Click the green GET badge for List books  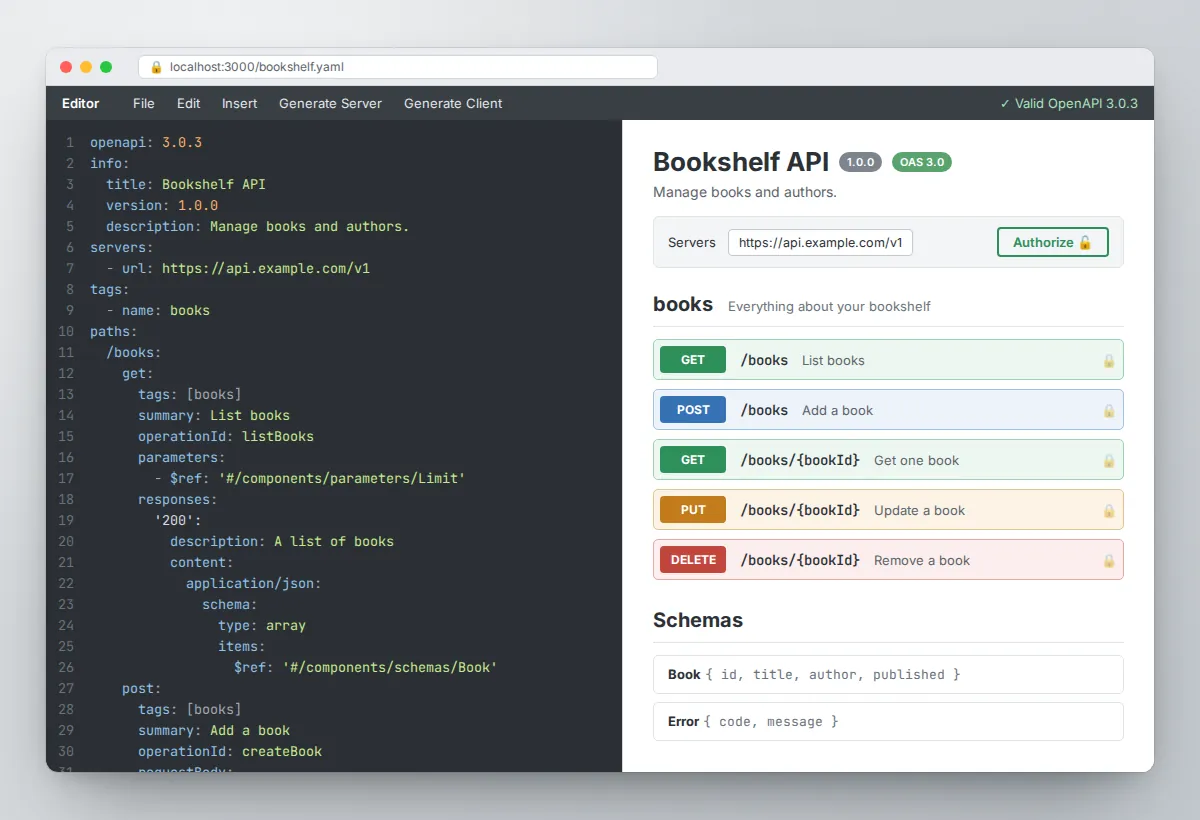tap(693, 360)
